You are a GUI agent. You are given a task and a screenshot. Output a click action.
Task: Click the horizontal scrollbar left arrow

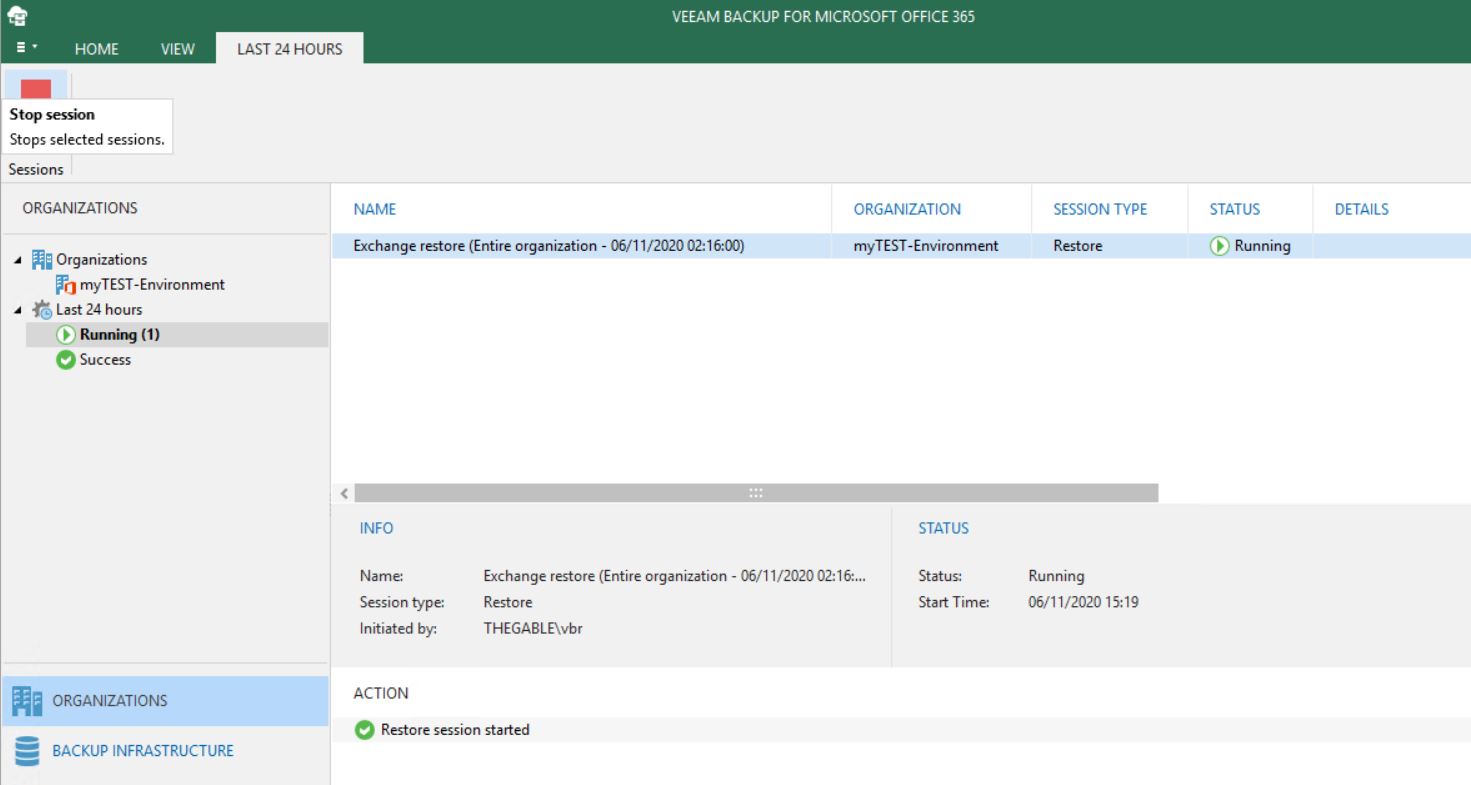click(x=344, y=493)
